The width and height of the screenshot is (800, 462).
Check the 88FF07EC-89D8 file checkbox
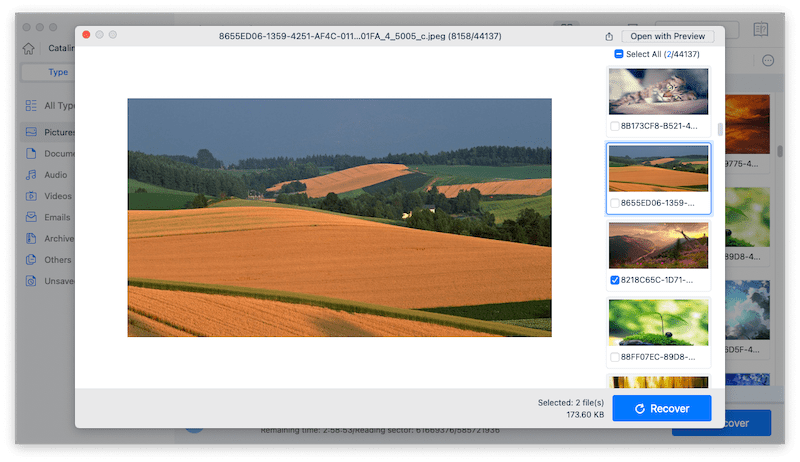[615, 357]
